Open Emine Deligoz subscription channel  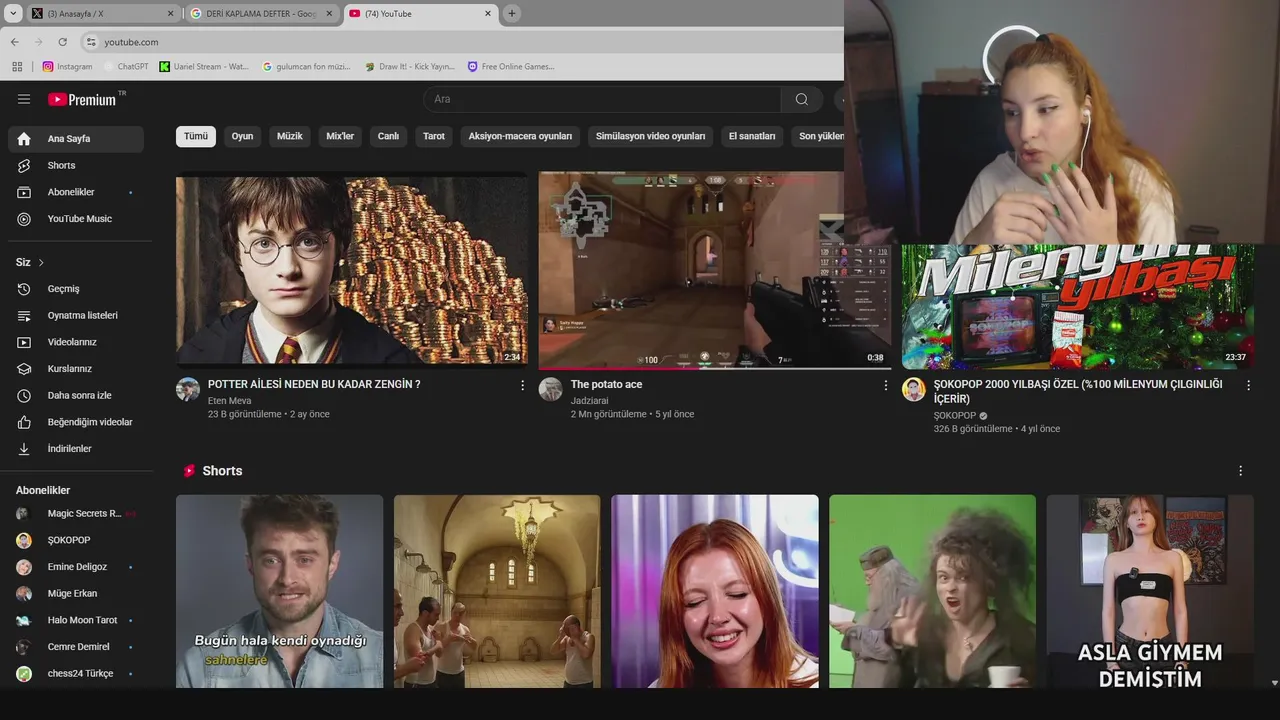coord(76,567)
